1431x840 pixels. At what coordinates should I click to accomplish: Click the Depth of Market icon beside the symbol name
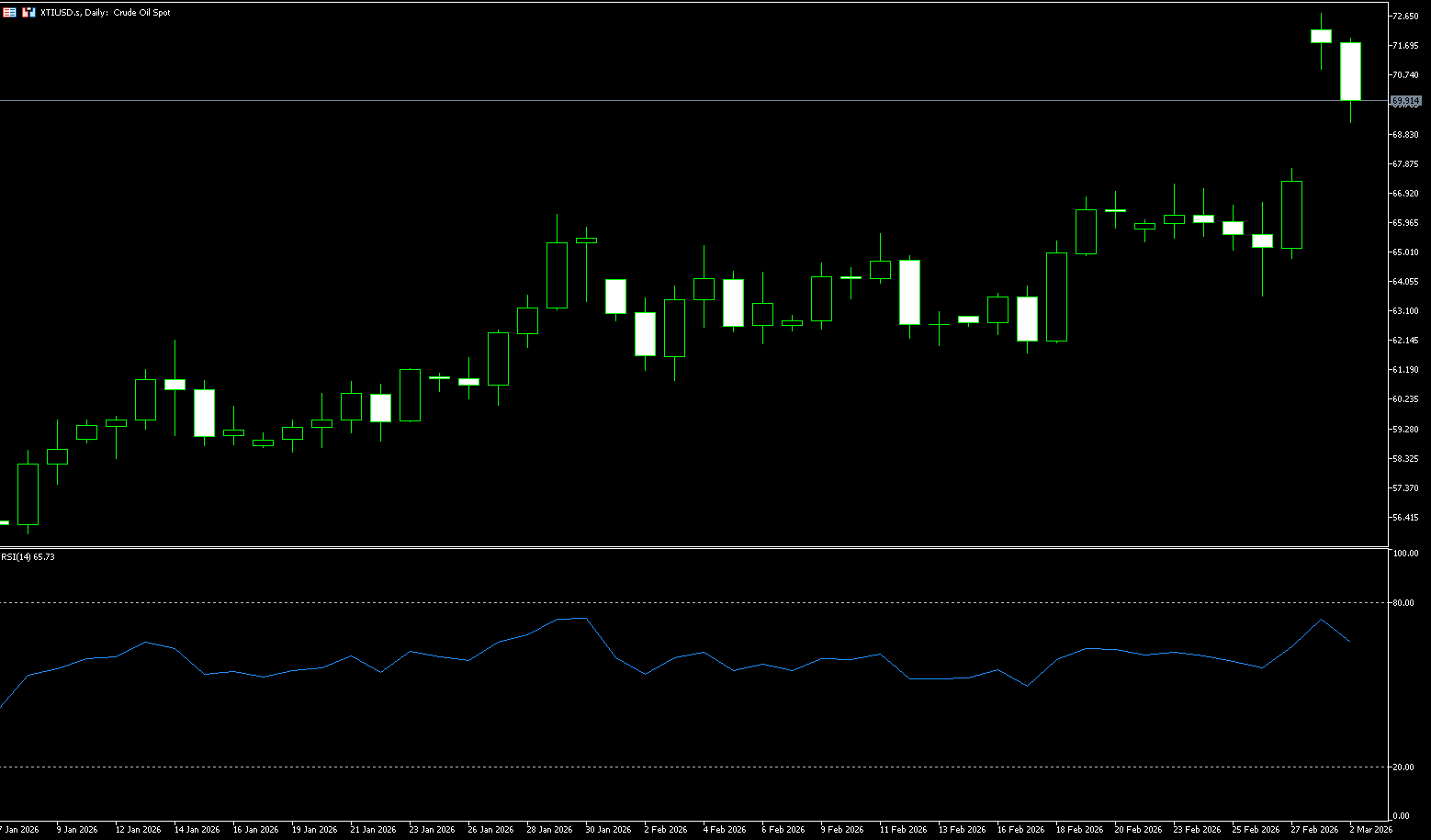click(x=28, y=13)
